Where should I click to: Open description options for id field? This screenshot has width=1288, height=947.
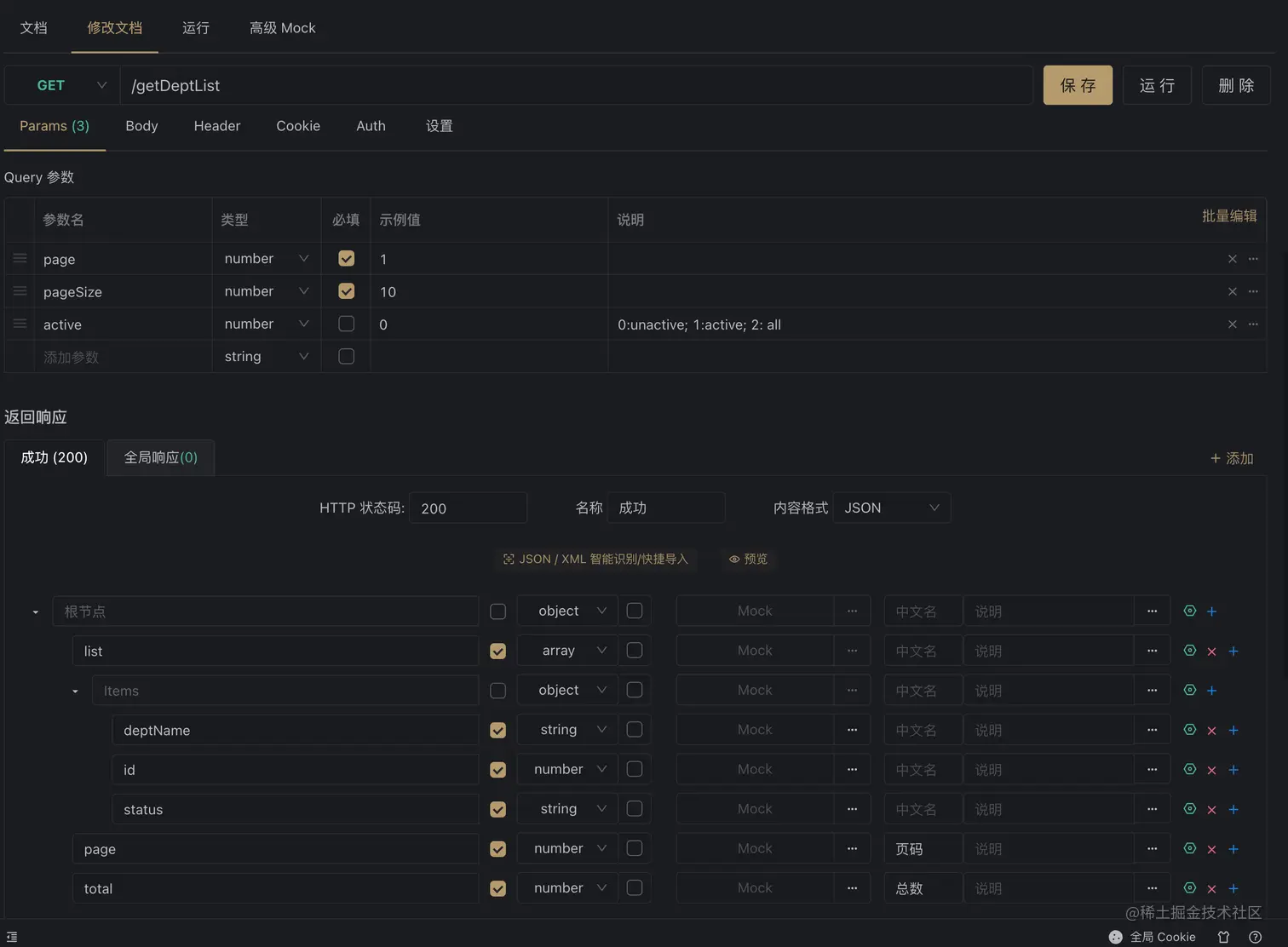(1152, 769)
